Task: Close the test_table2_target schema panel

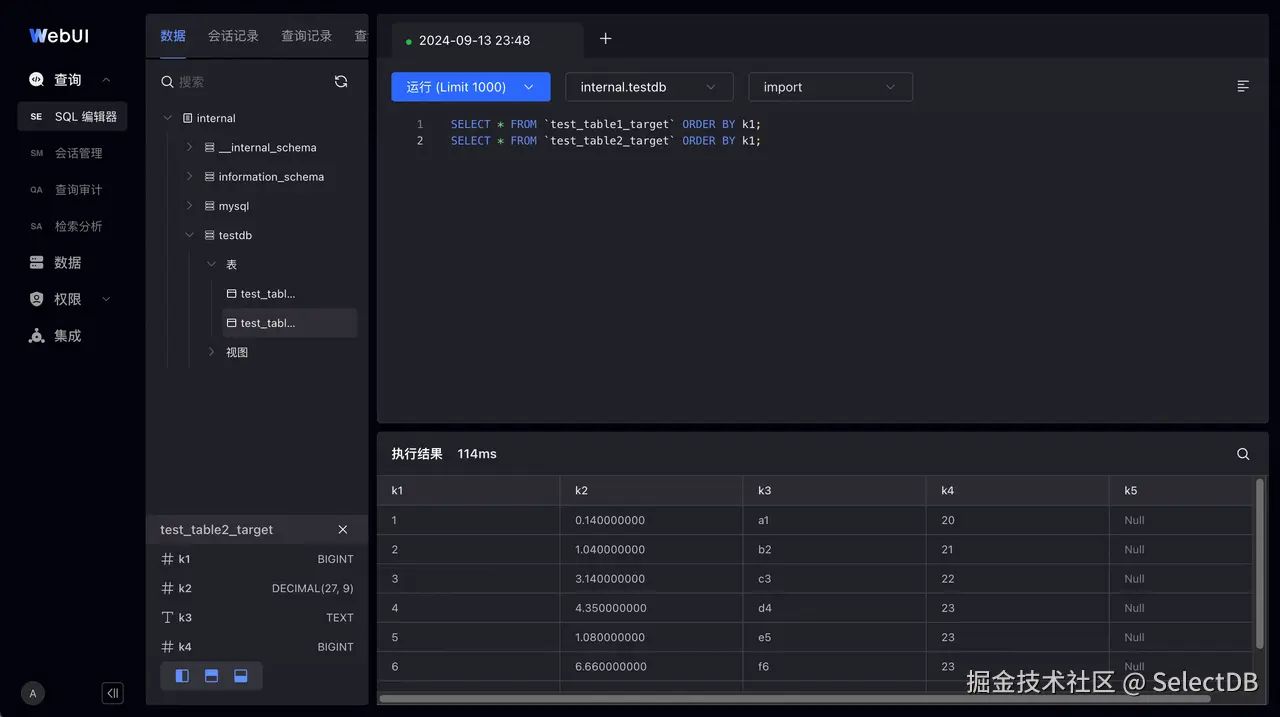Action: 343,530
